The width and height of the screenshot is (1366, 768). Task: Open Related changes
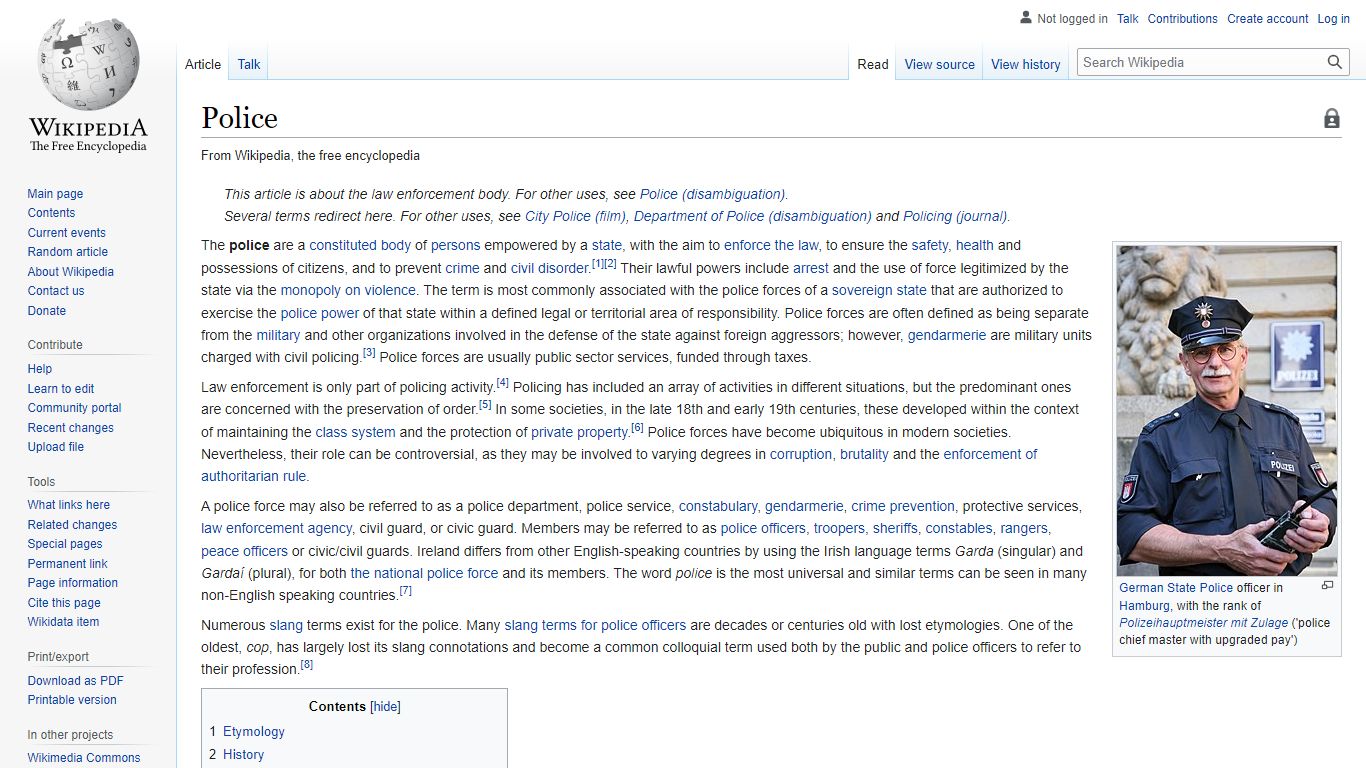tap(72, 525)
